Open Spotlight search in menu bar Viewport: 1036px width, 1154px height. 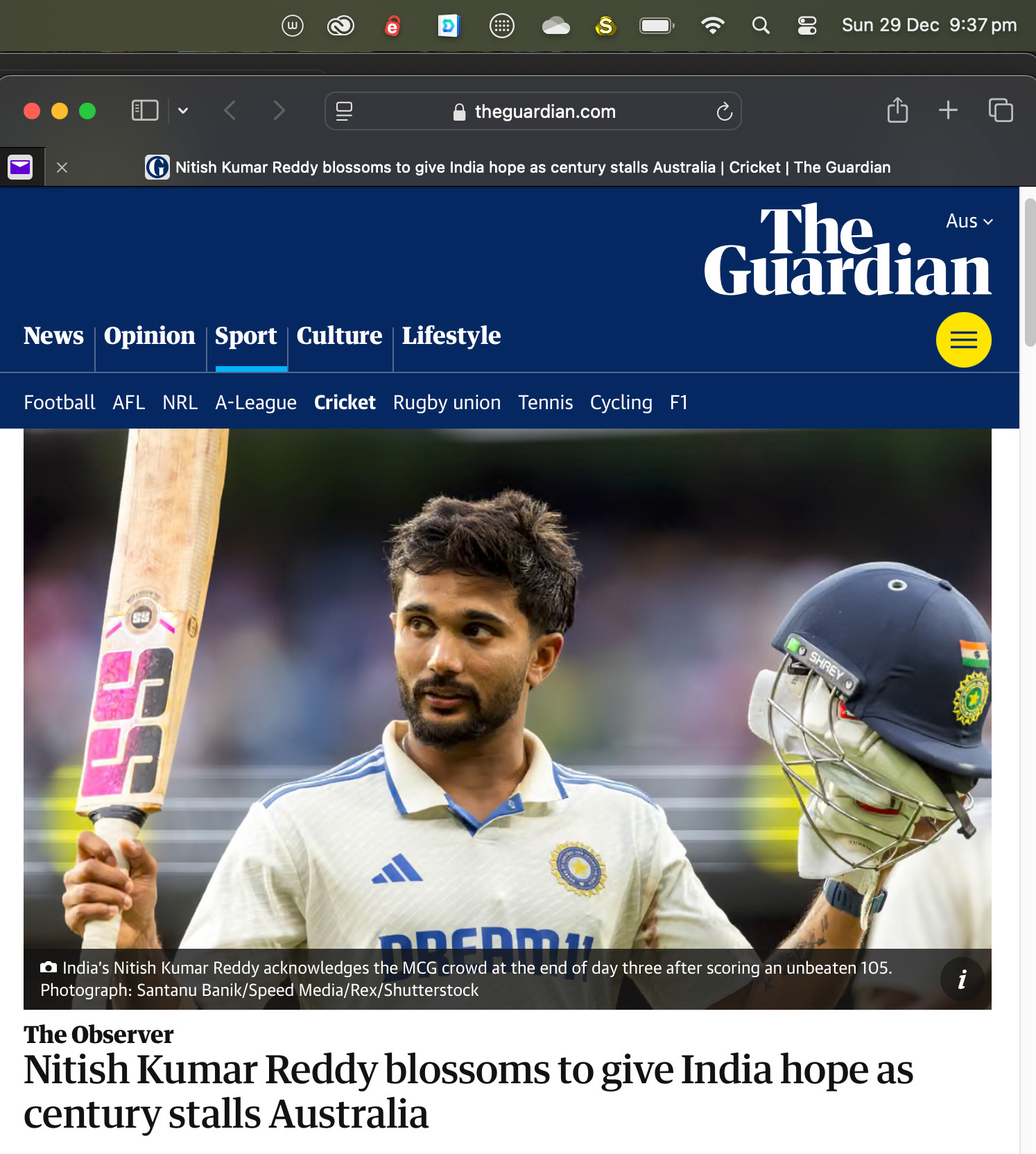[x=761, y=26]
